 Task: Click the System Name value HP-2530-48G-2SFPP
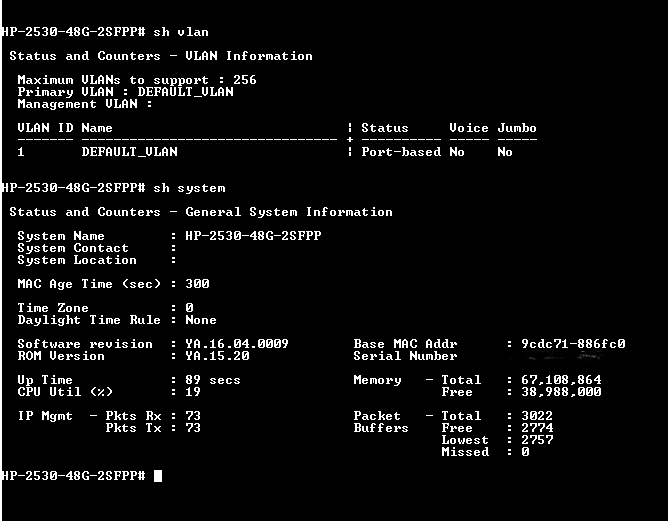253,236
